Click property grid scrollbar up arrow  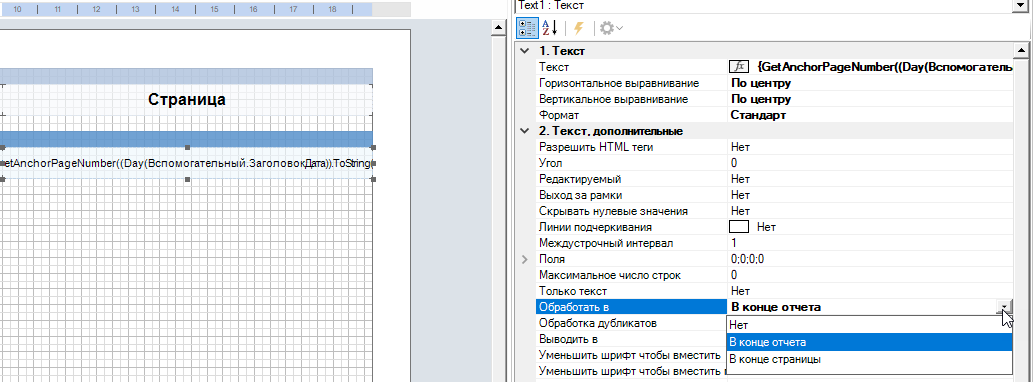[x=1021, y=51]
